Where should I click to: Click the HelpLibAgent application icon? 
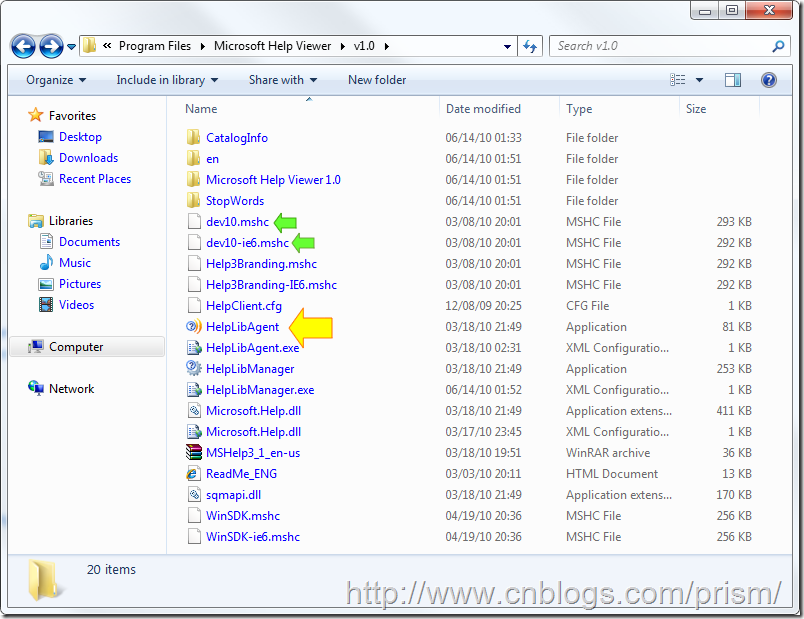click(x=194, y=326)
